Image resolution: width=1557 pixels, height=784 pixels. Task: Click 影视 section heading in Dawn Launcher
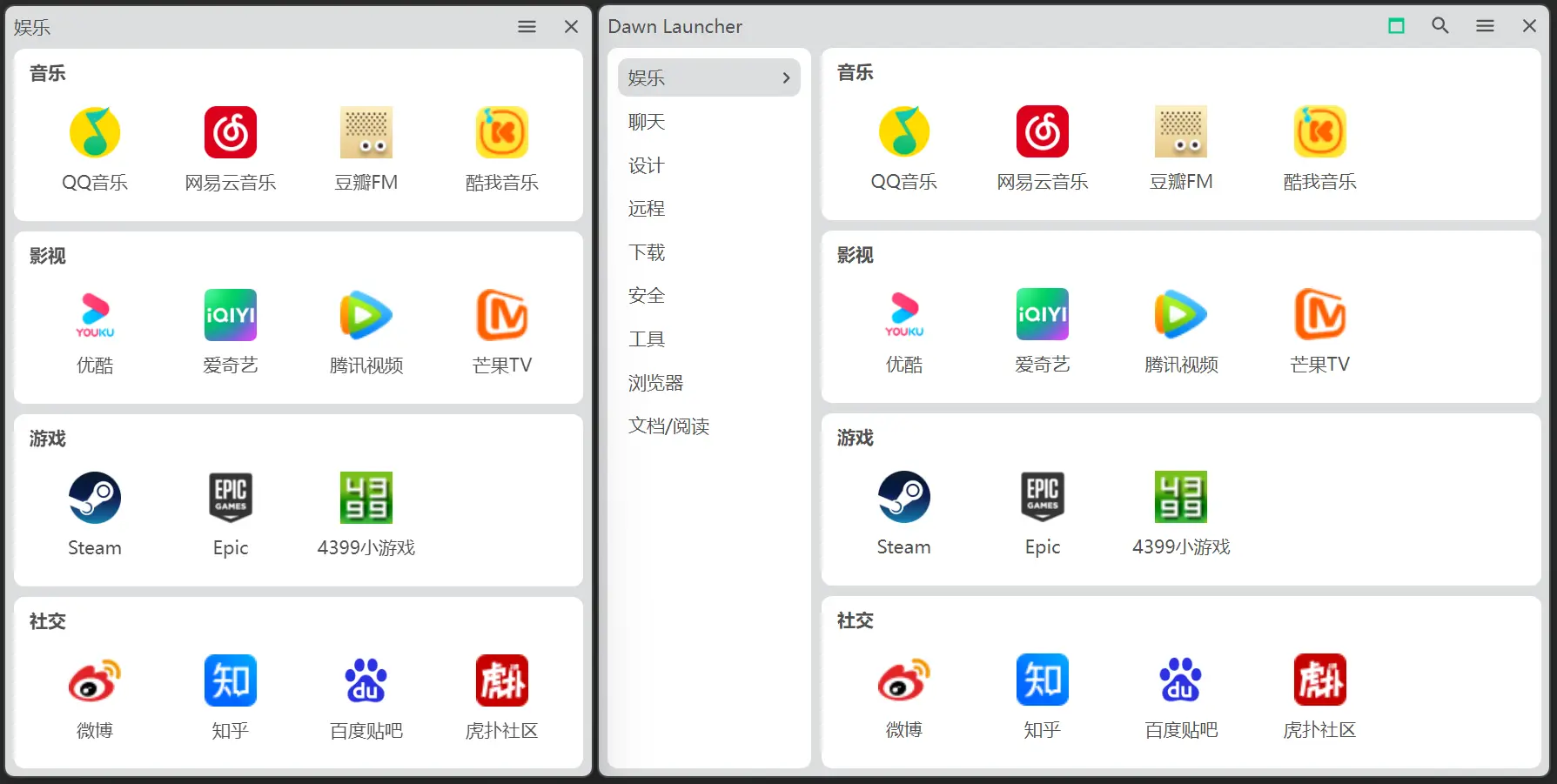(855, 255)
